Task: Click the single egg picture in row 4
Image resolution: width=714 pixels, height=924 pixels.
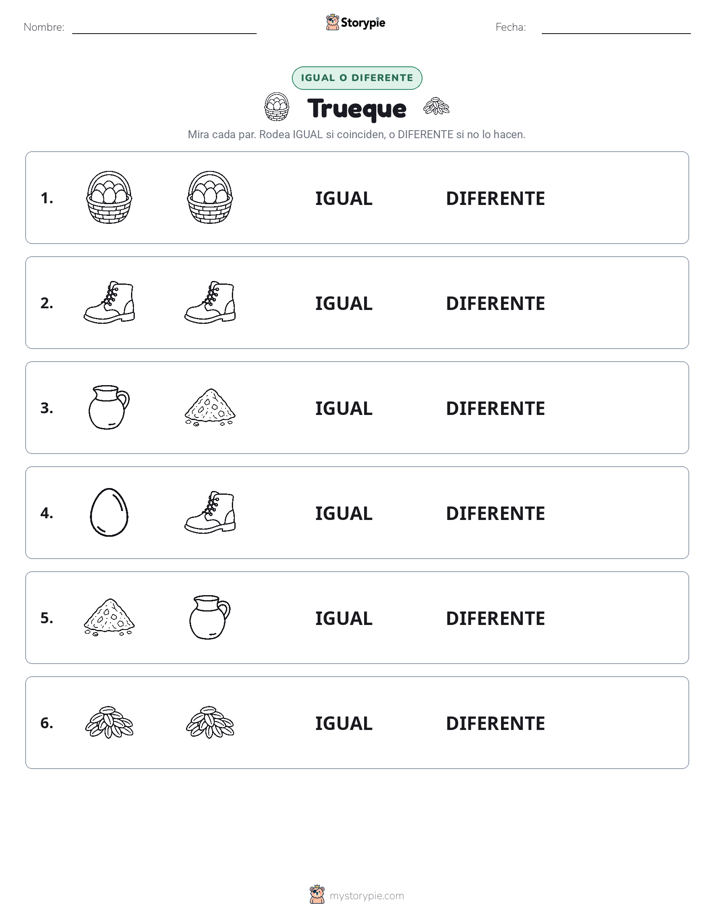Action: click(x=109, y=512)
